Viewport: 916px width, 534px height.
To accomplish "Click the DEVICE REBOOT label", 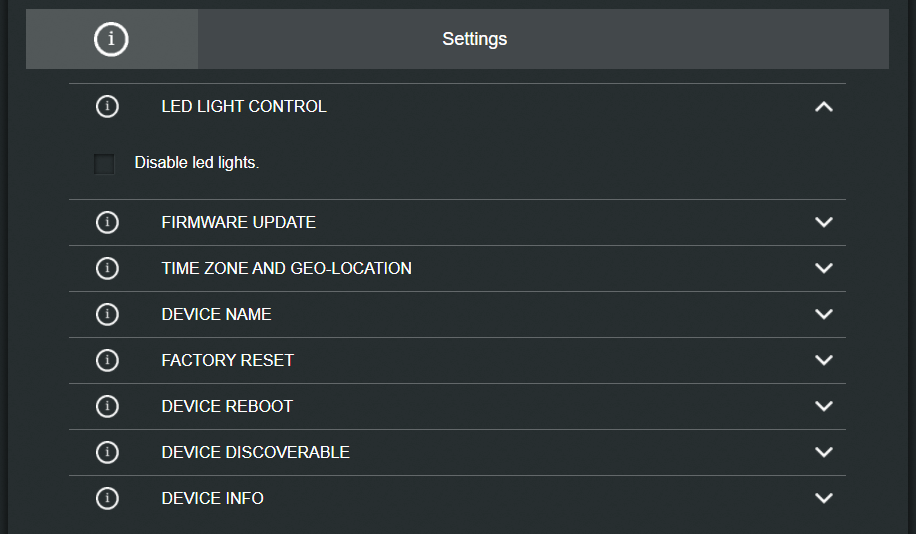I will [x=227, y=406].
